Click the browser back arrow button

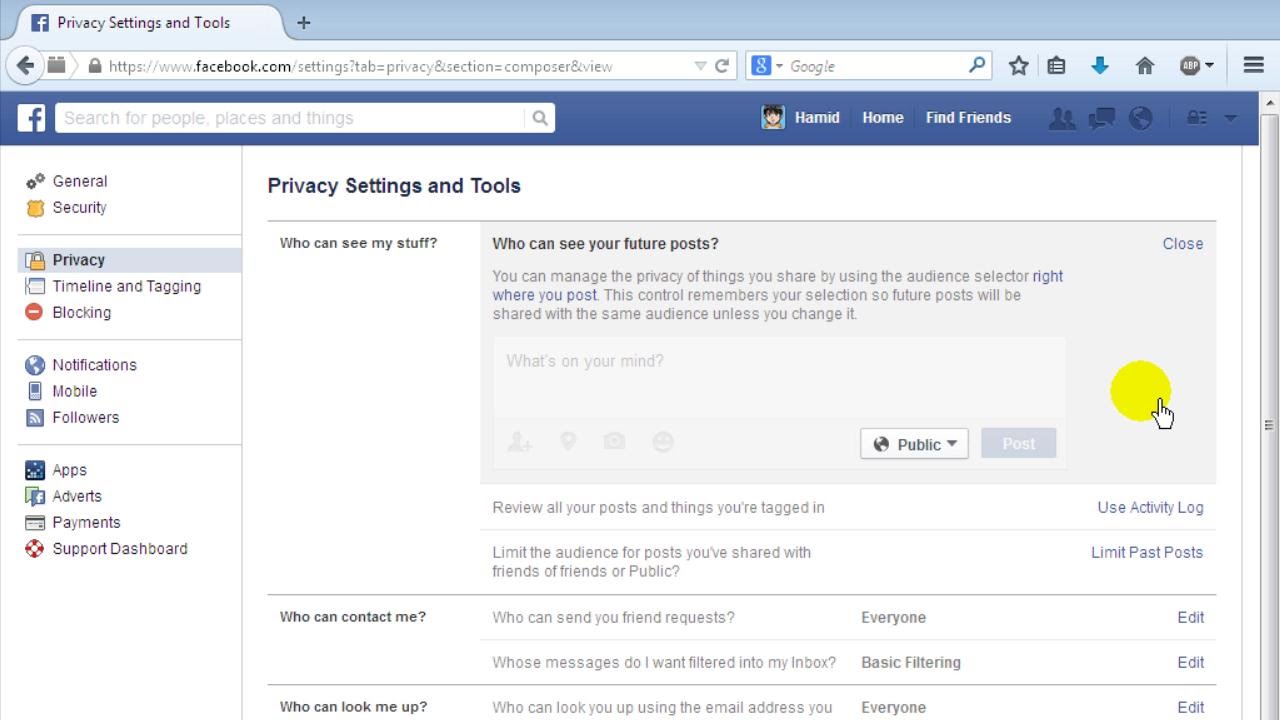tap(24, 66)
